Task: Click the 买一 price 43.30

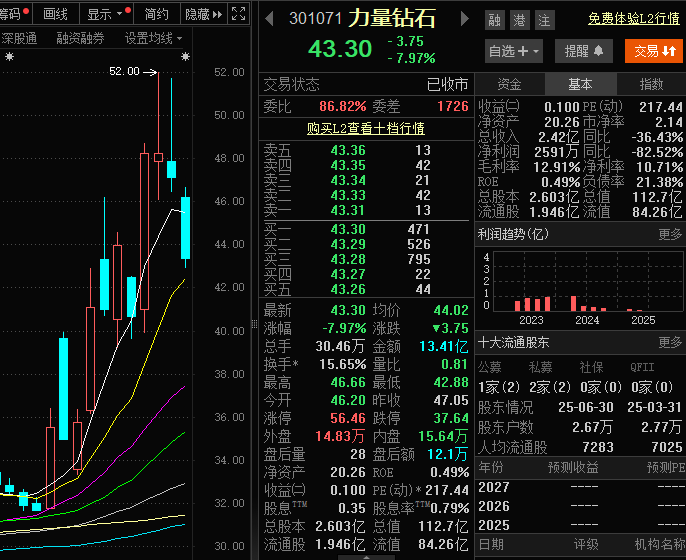Action: tap(348, 229)
